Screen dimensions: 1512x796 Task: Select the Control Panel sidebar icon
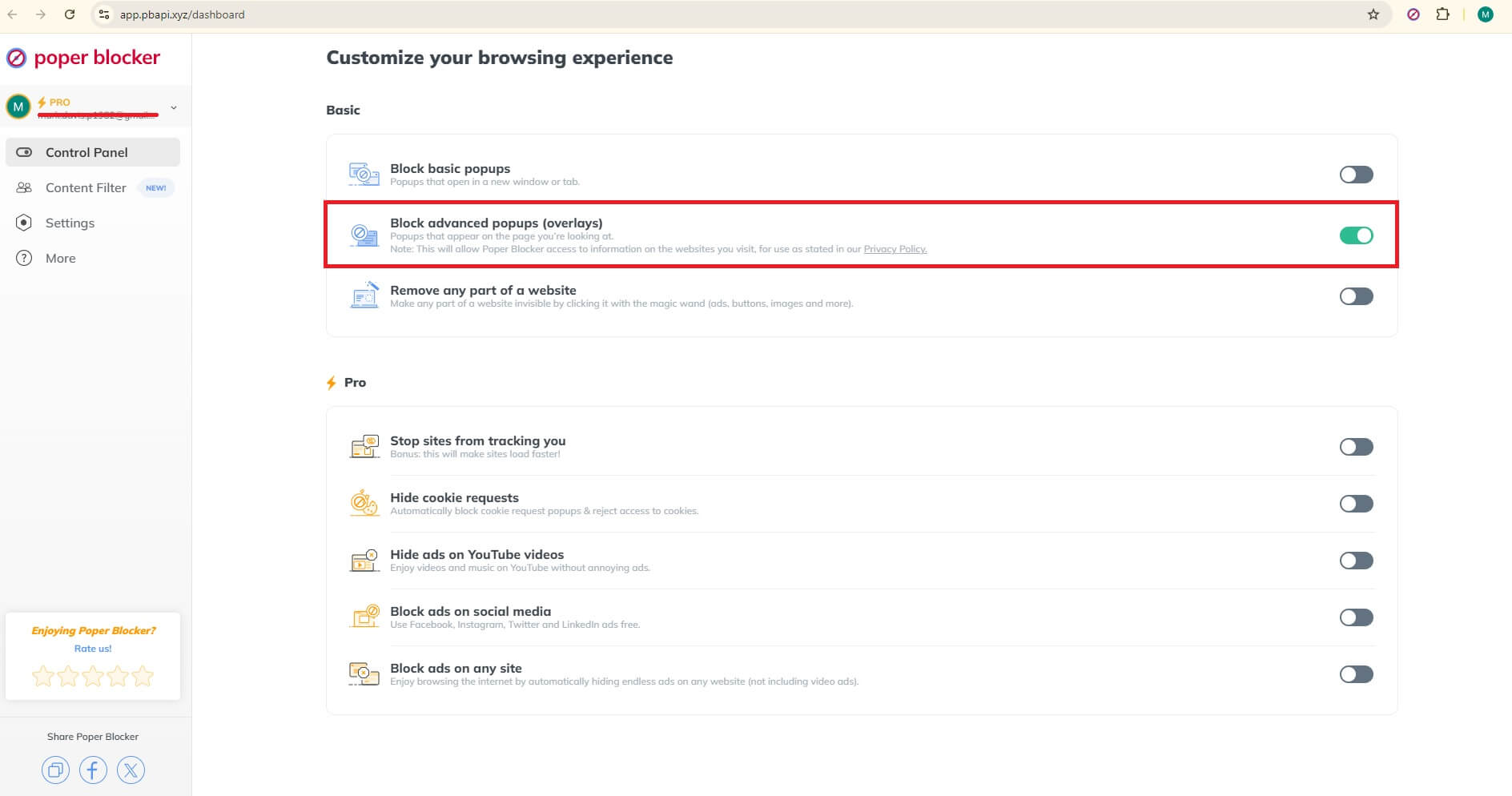[25, 152]
